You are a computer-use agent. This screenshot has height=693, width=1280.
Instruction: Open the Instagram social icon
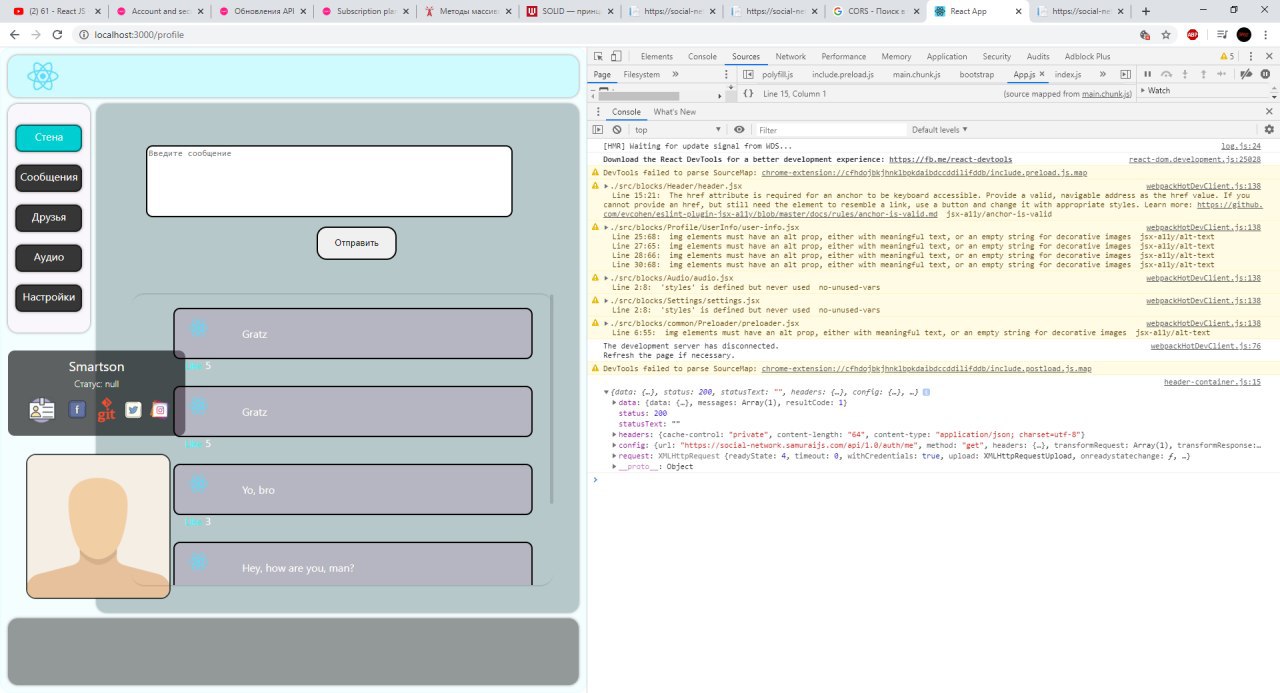point(159,409)
